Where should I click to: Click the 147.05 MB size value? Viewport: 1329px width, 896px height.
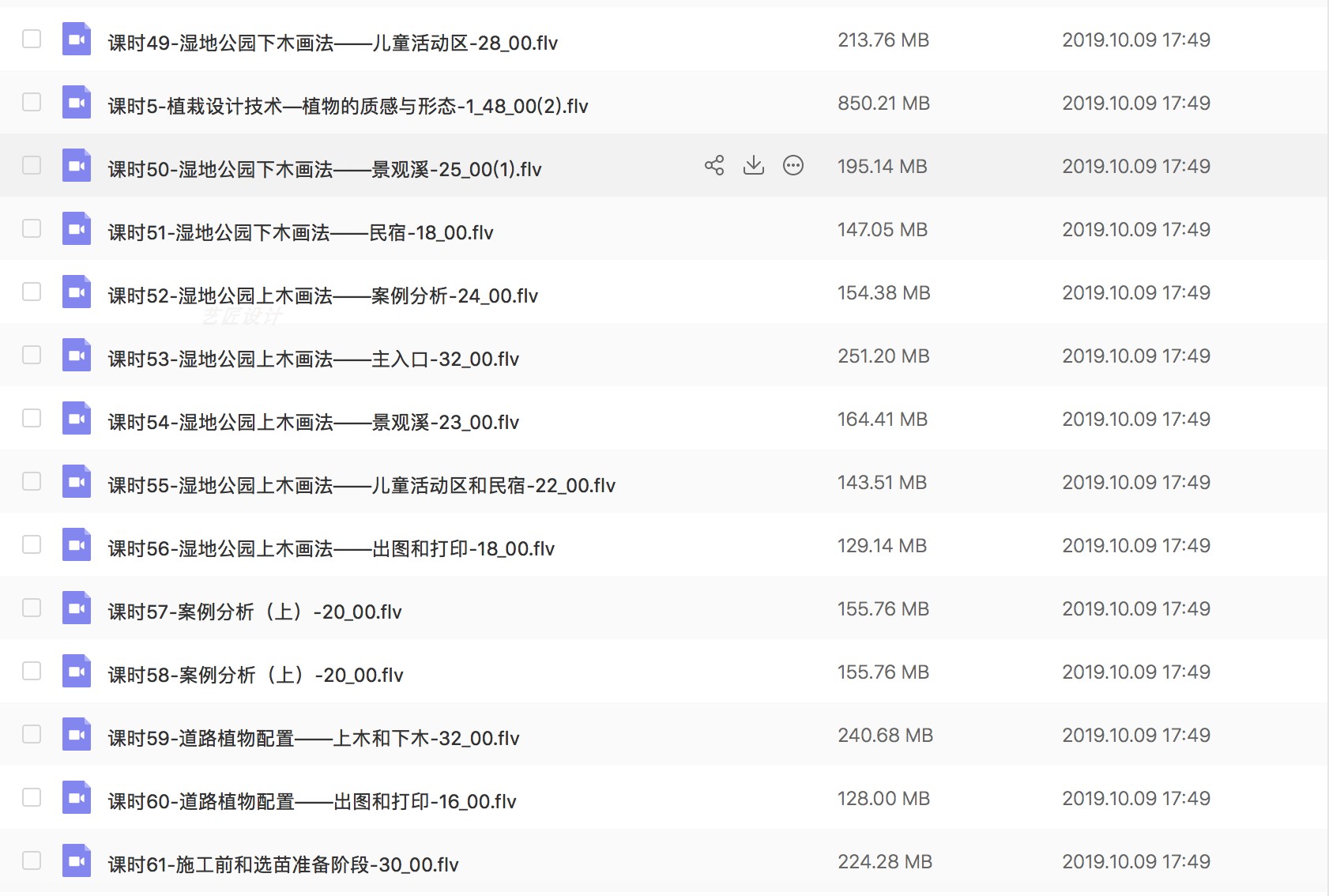point(883,229)
